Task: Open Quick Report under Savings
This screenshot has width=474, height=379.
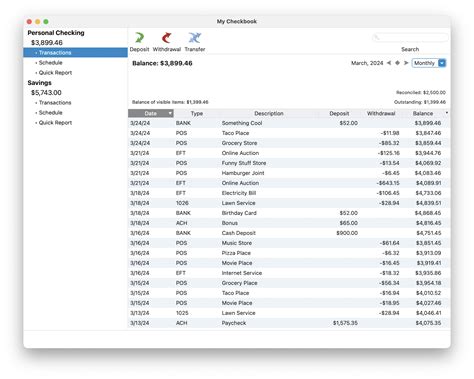Action: coord(55,123)
